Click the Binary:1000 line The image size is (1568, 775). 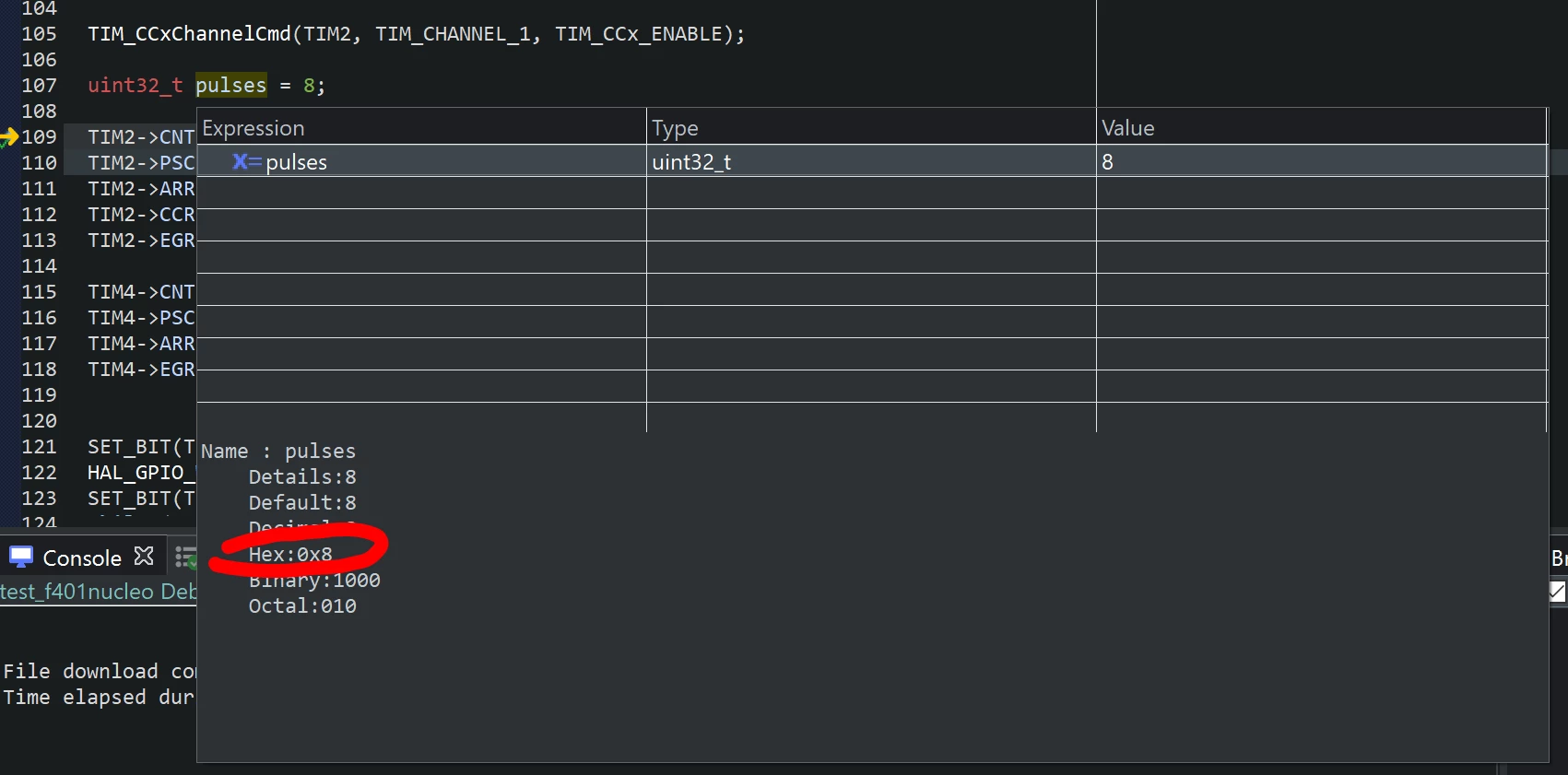tap(314, 581)
